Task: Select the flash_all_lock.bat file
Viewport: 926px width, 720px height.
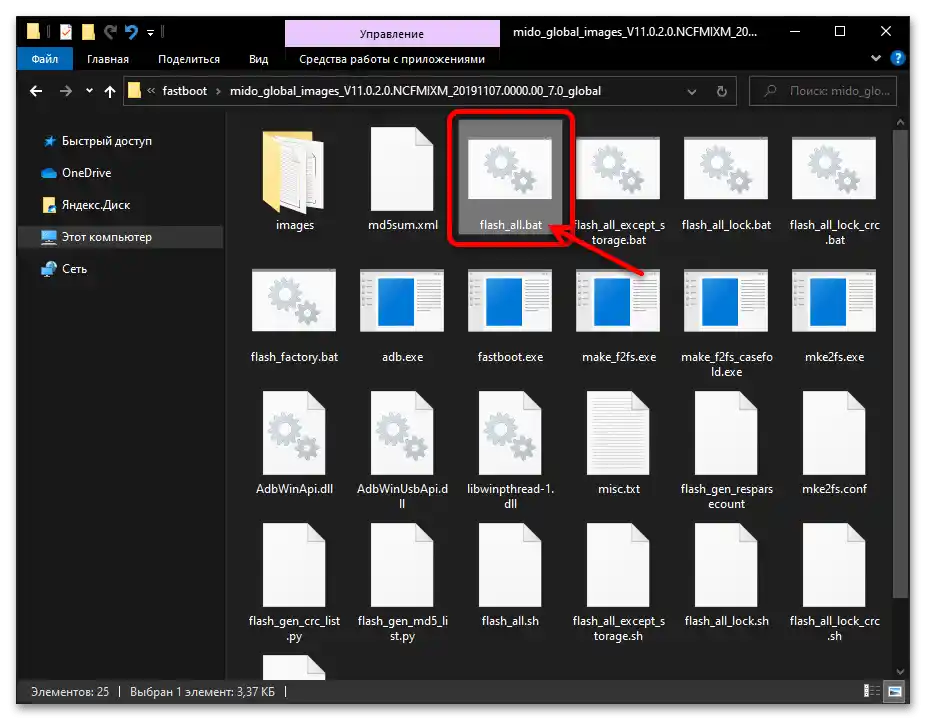Action: click(726, 182)
